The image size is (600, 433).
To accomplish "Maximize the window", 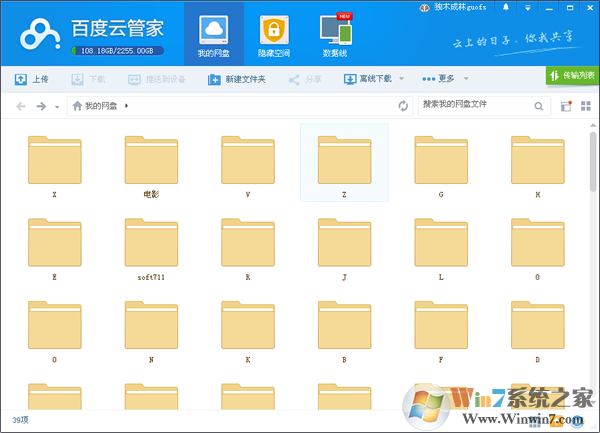I will (x=570, y=8).
